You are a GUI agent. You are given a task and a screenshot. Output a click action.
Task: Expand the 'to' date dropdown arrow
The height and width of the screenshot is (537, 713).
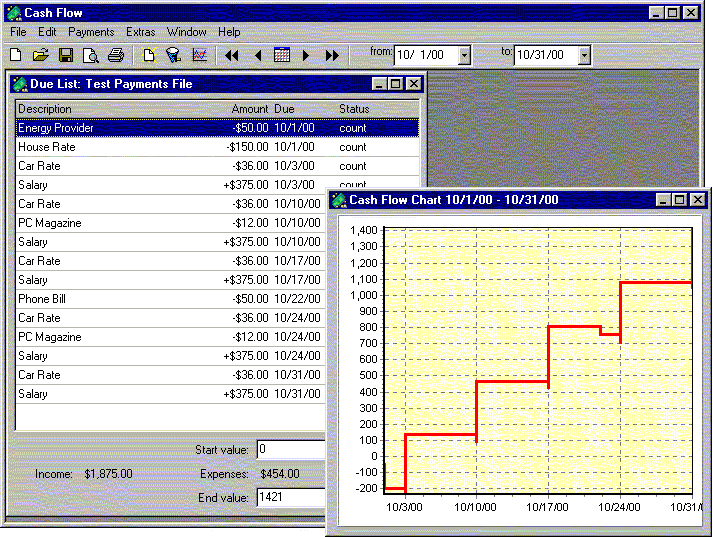pos(584,55)
